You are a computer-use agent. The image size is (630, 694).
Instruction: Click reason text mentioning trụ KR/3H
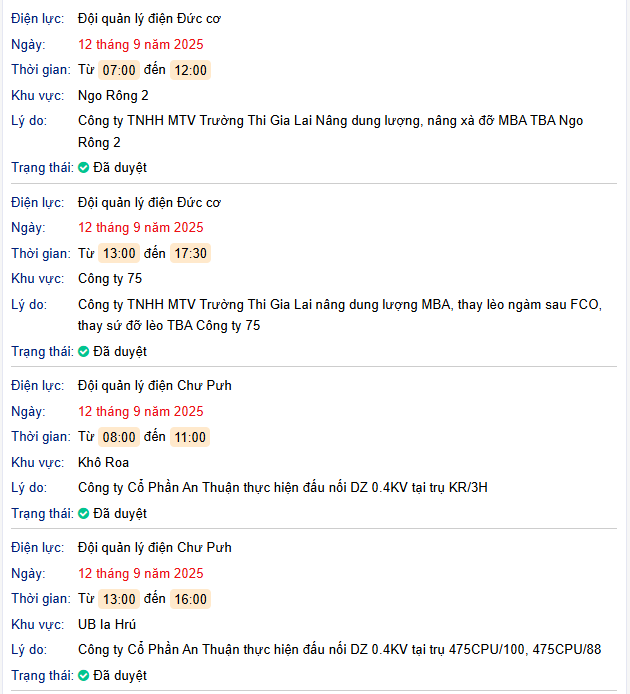(x=283, y=487)
